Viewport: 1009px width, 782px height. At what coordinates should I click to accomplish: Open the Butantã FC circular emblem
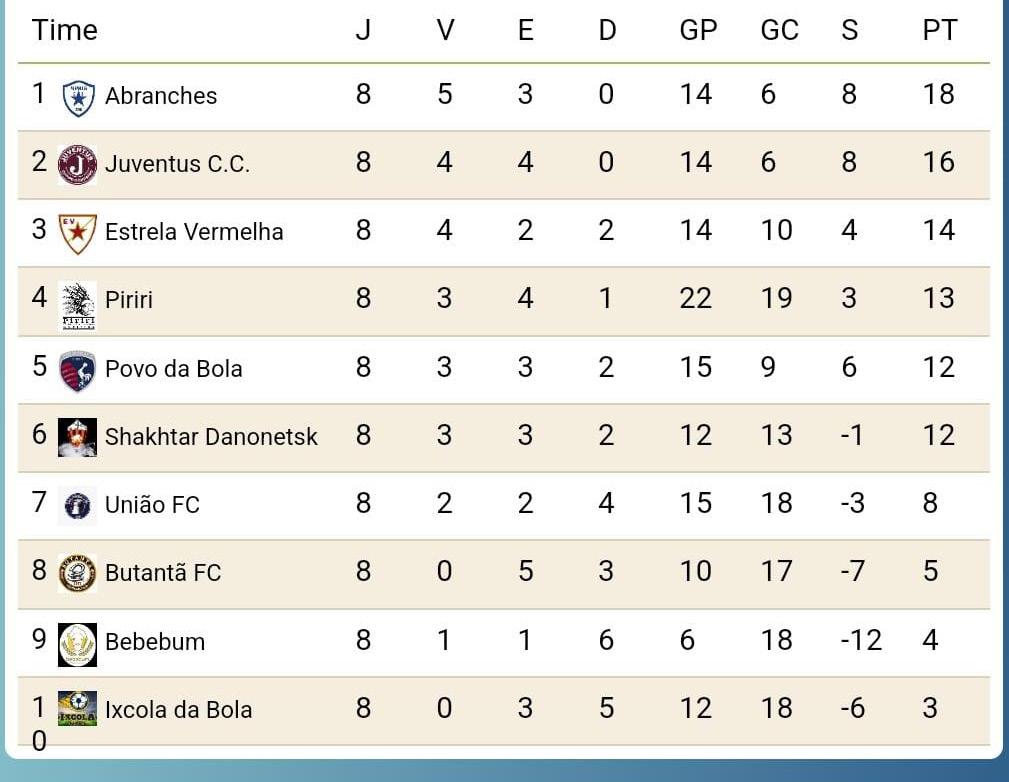click(77, 573)
